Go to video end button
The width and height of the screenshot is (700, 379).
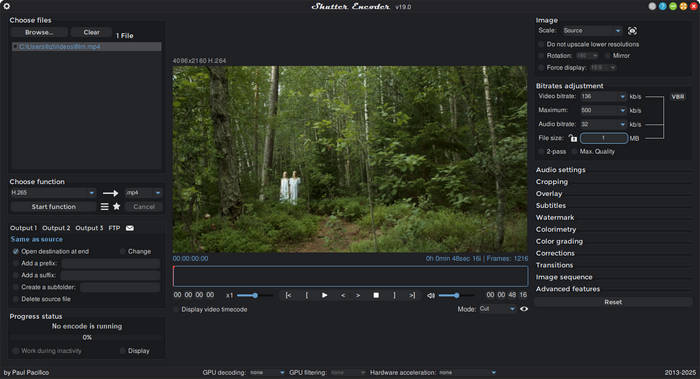click(x=412, y=296)
